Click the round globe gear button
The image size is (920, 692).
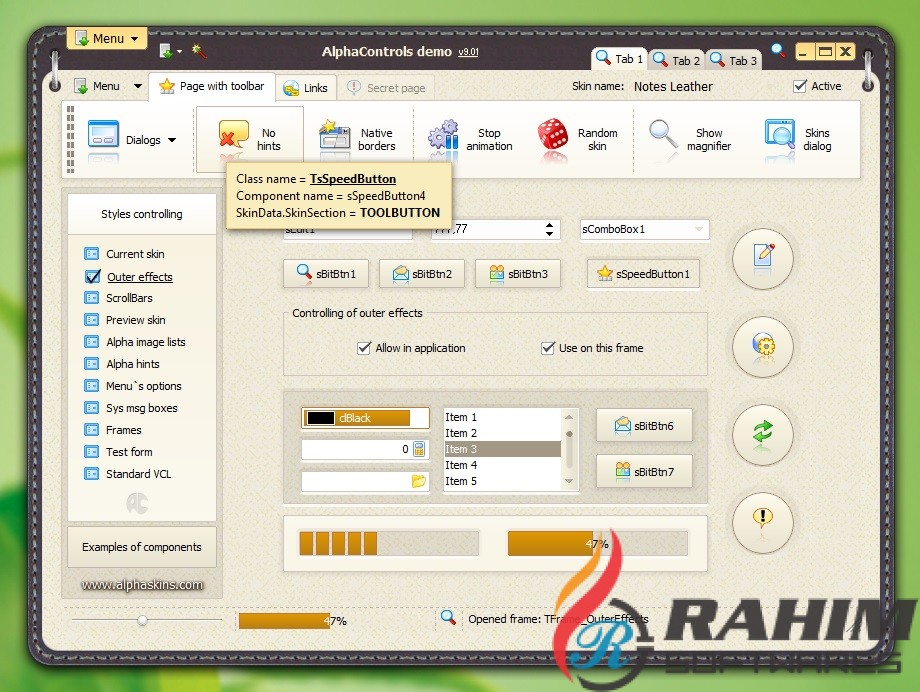[x=763, y=346]
